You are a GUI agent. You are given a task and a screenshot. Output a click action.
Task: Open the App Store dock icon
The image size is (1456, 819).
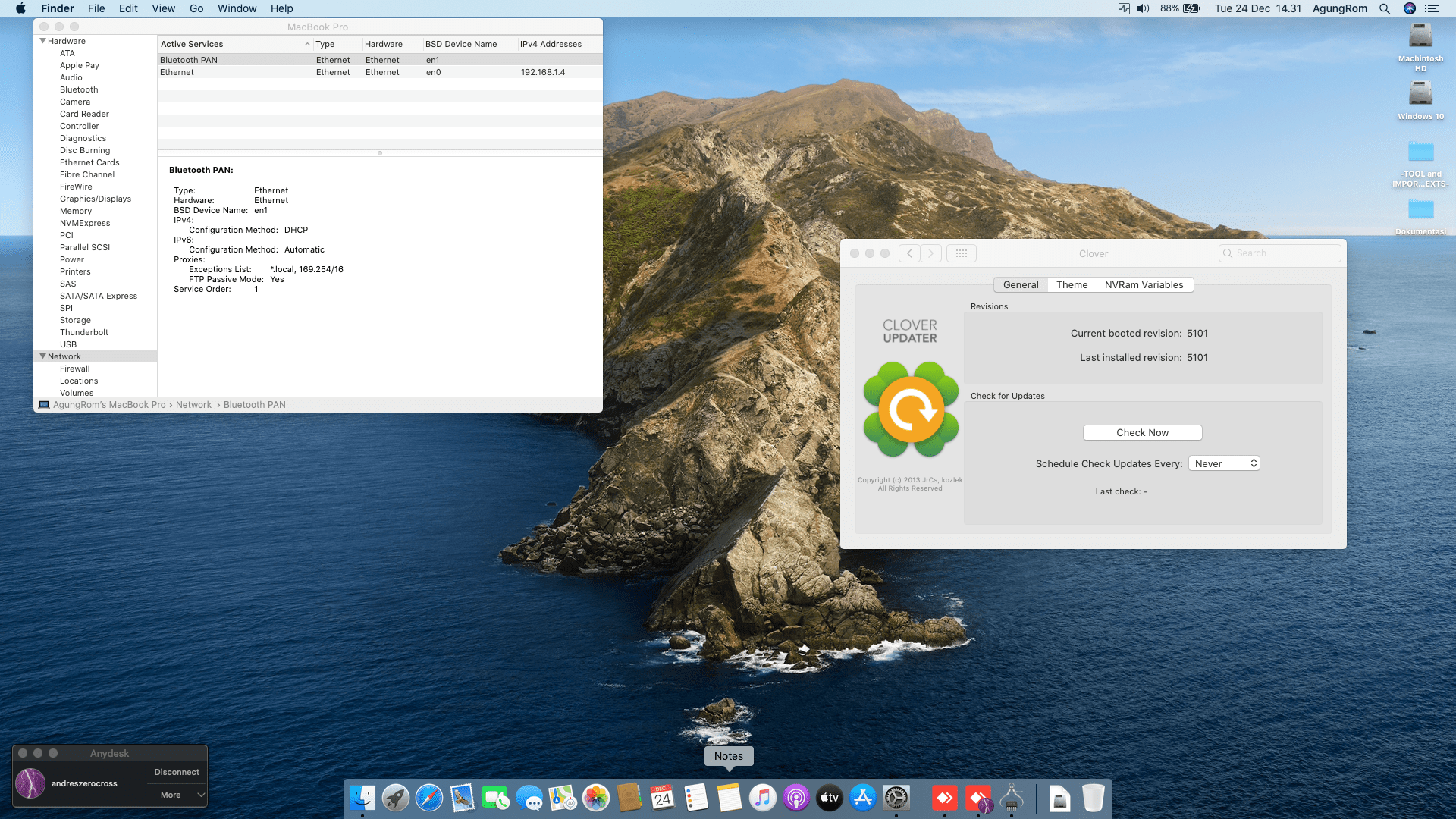tap(863, 798)
